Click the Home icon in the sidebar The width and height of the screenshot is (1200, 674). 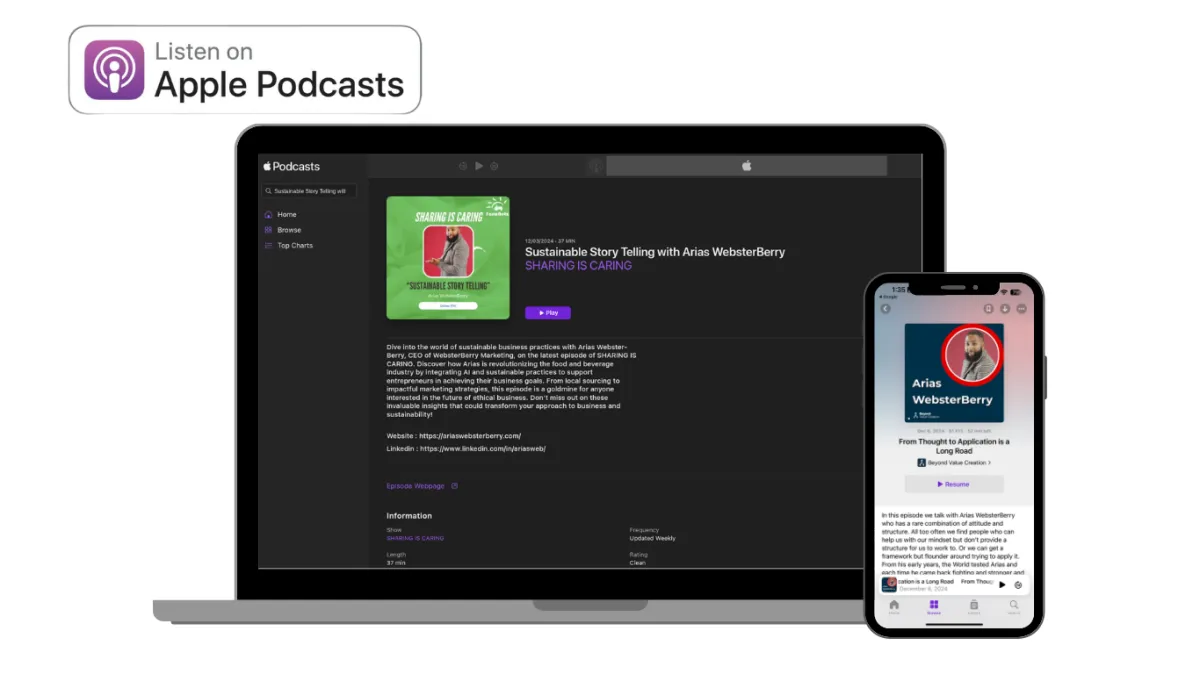pyautogui.click(x=268, y=215)
